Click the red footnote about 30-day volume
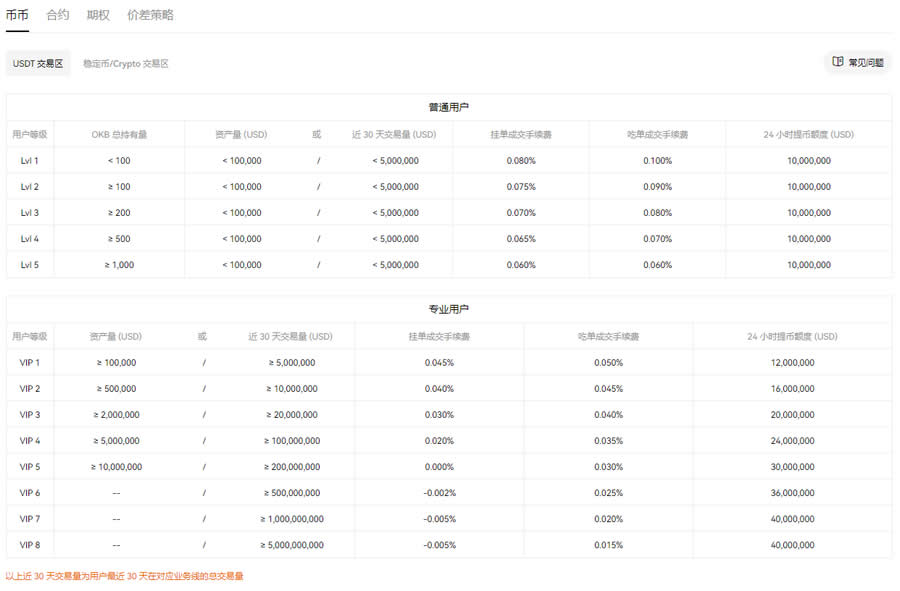900x591 pixels. point(128,577)
